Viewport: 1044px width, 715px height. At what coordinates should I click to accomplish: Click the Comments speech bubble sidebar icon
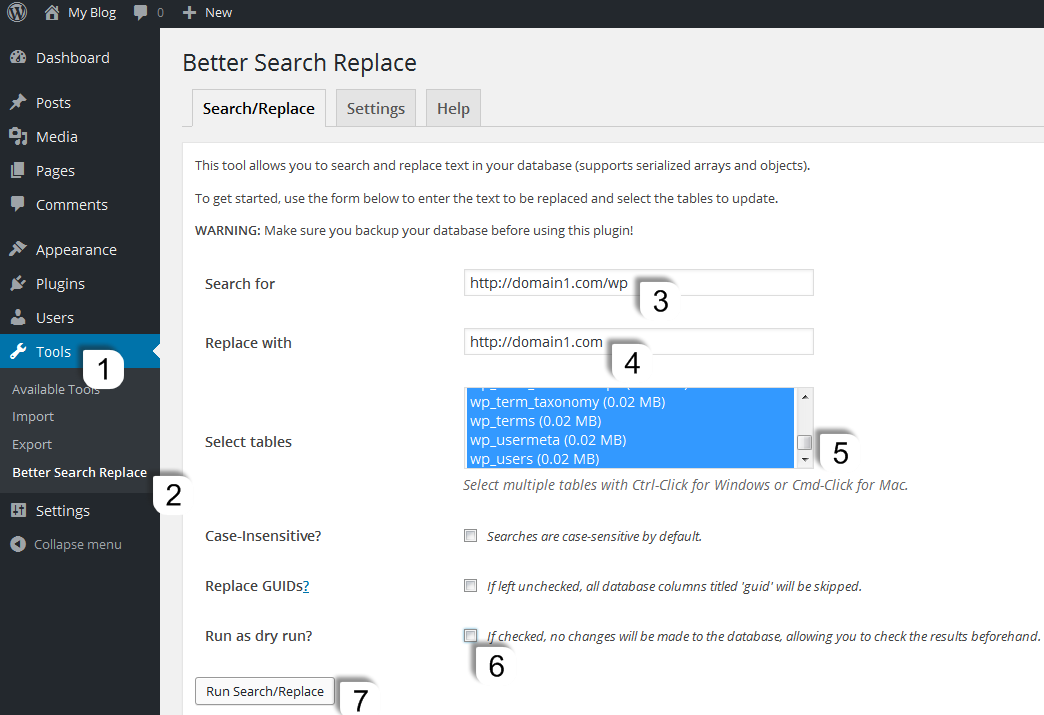coord(18,204)
